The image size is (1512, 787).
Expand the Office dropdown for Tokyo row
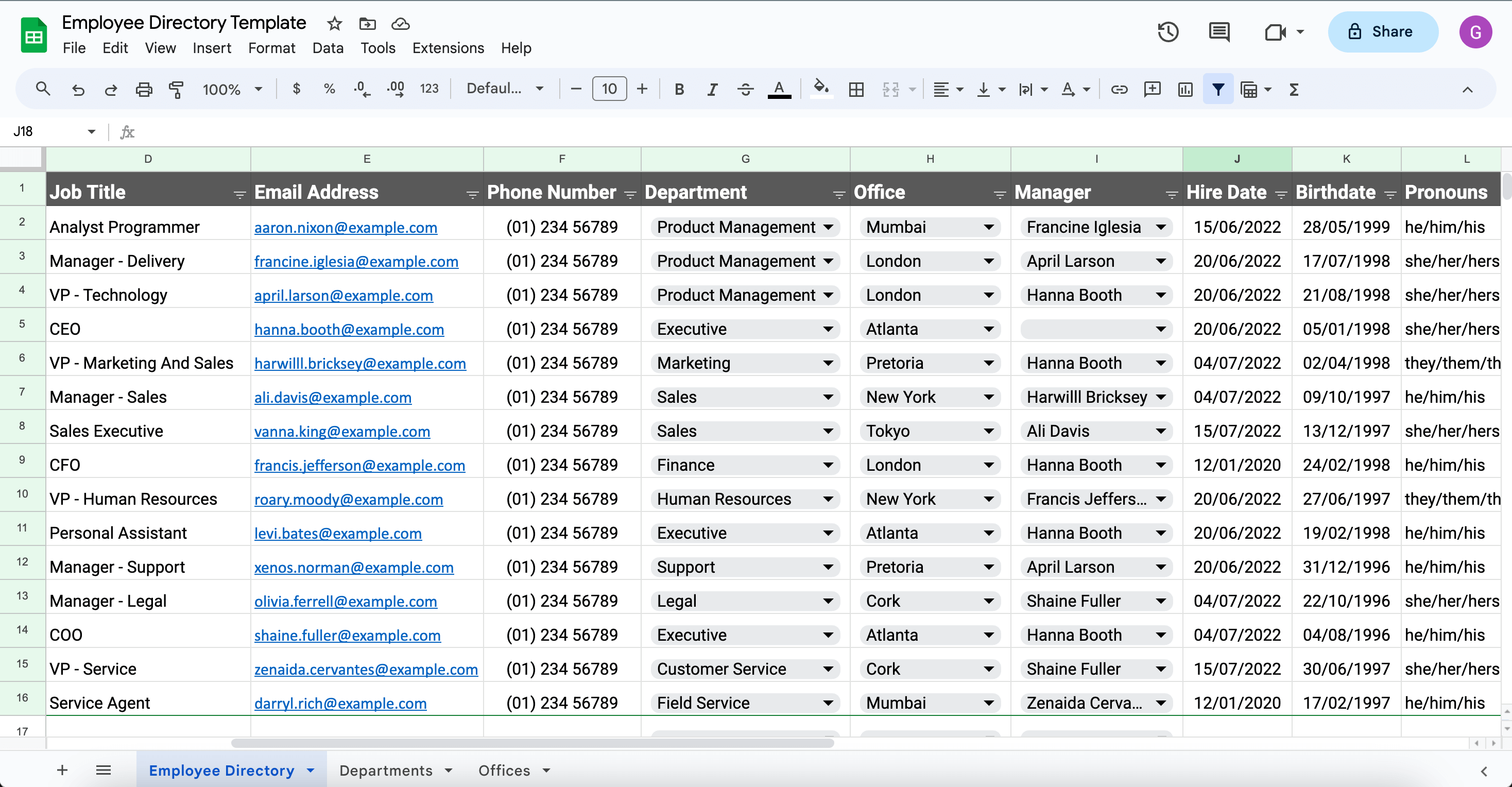click(988, 431)
